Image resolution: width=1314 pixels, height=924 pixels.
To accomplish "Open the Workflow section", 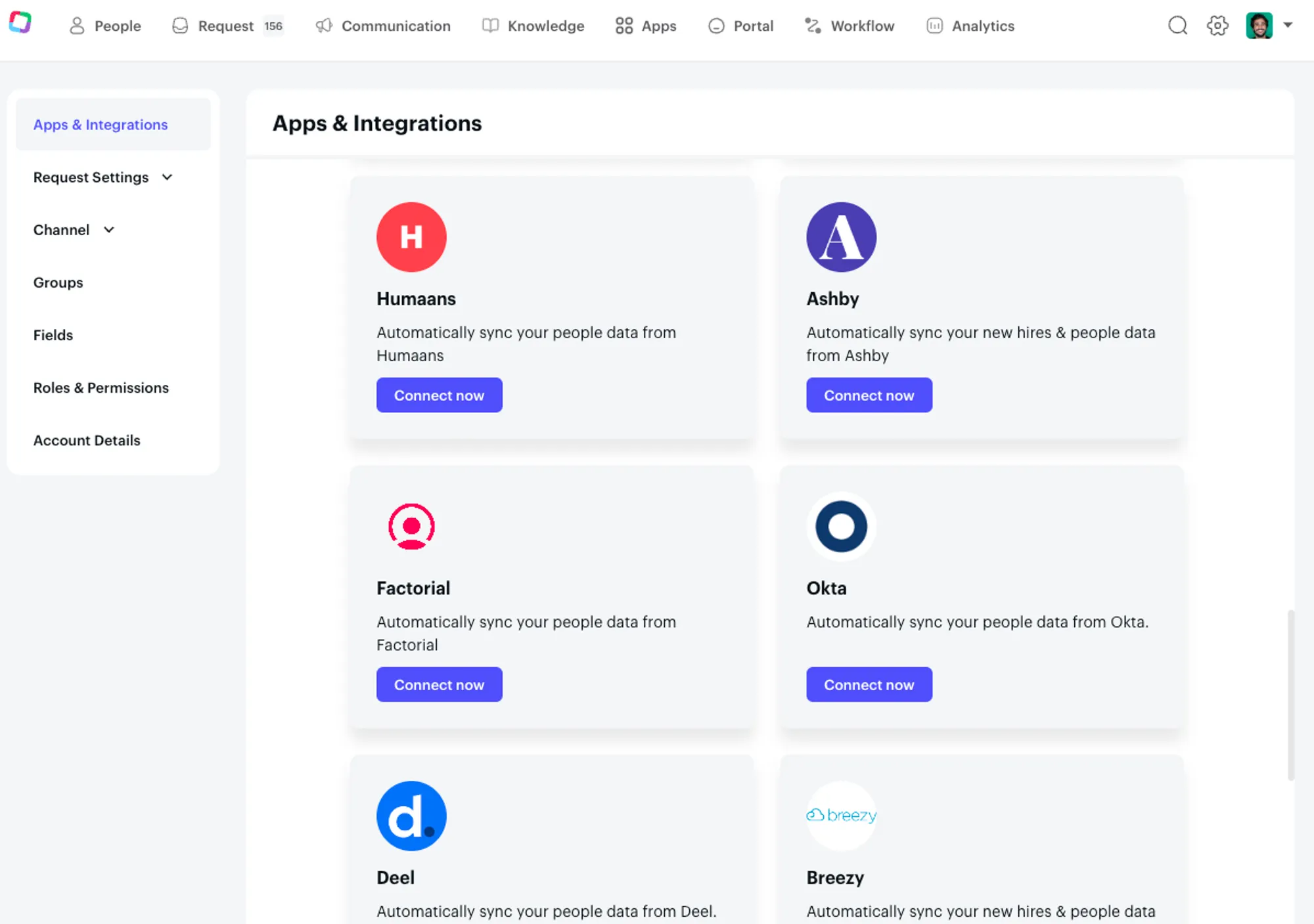I will 849,26.
